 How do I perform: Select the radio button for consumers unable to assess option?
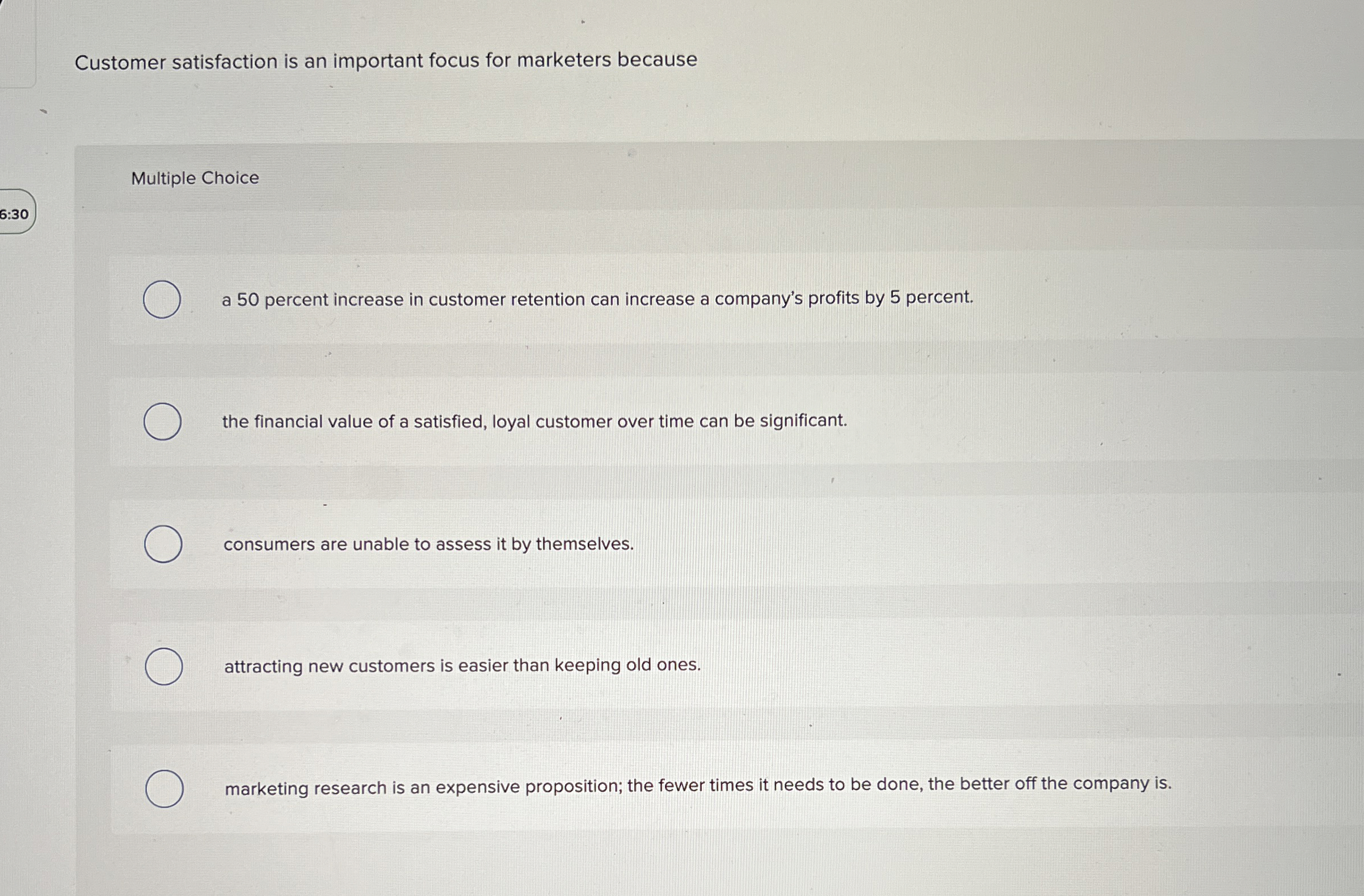pos(162,544)
